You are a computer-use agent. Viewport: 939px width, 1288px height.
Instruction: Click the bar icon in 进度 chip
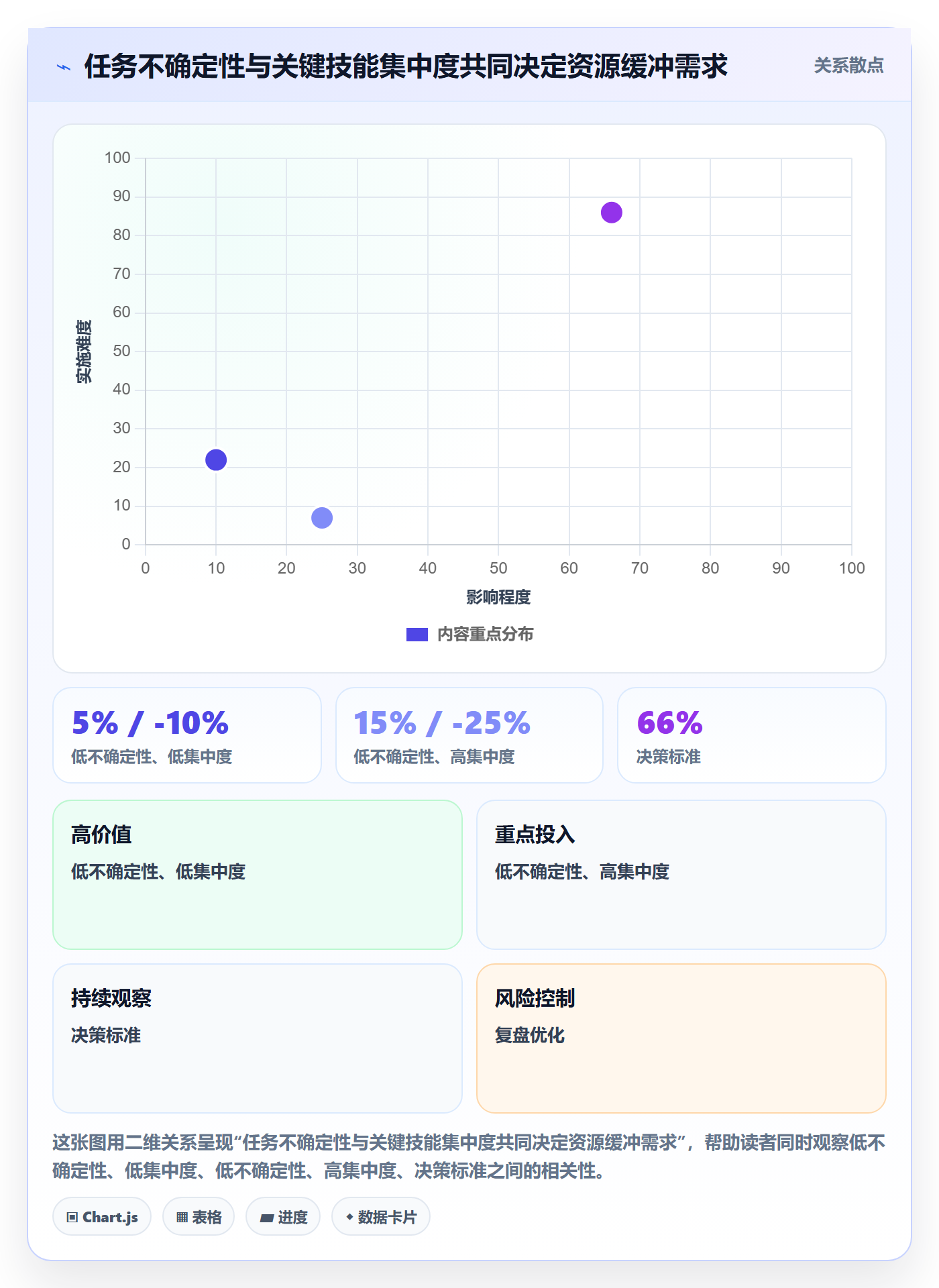pyautogui.click(x=266, y=1218)
